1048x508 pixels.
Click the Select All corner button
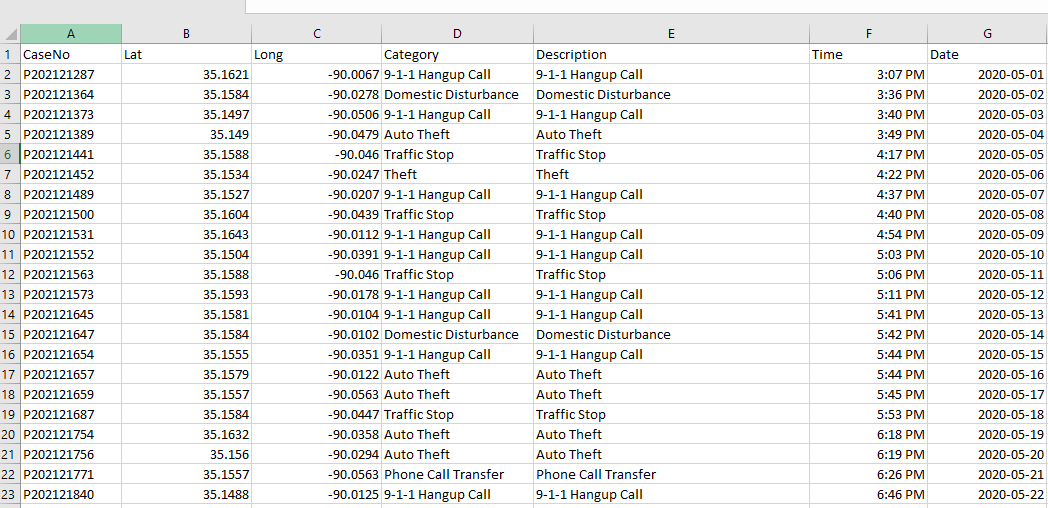click(x=9, y=34)
